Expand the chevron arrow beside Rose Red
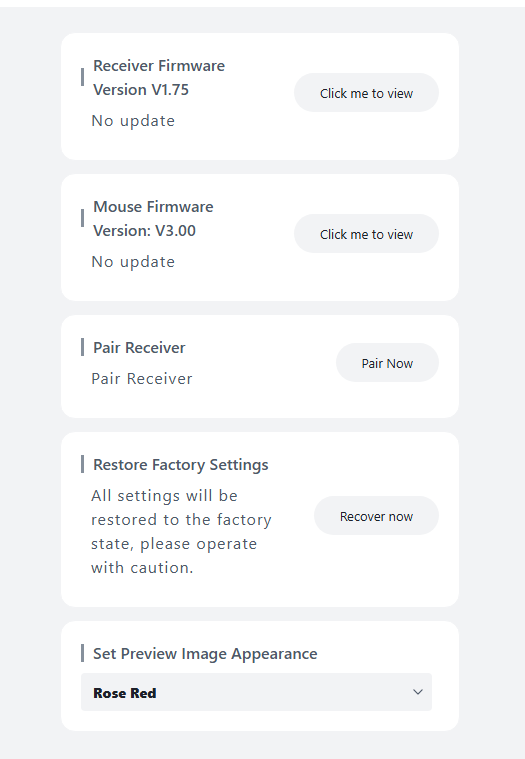 coord(418,692)
